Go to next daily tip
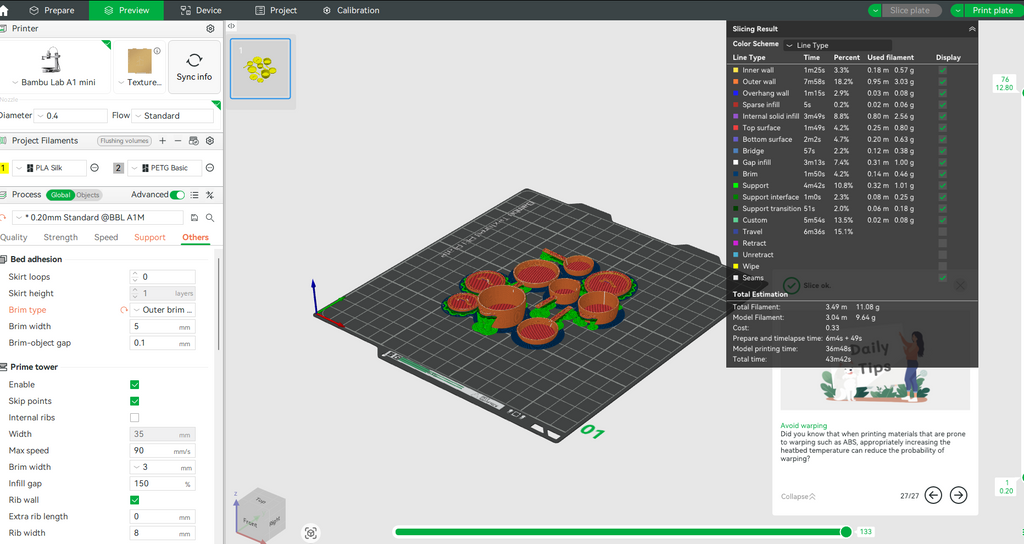The width and height of the screenshot is (1024, 544). pos(958,494)
